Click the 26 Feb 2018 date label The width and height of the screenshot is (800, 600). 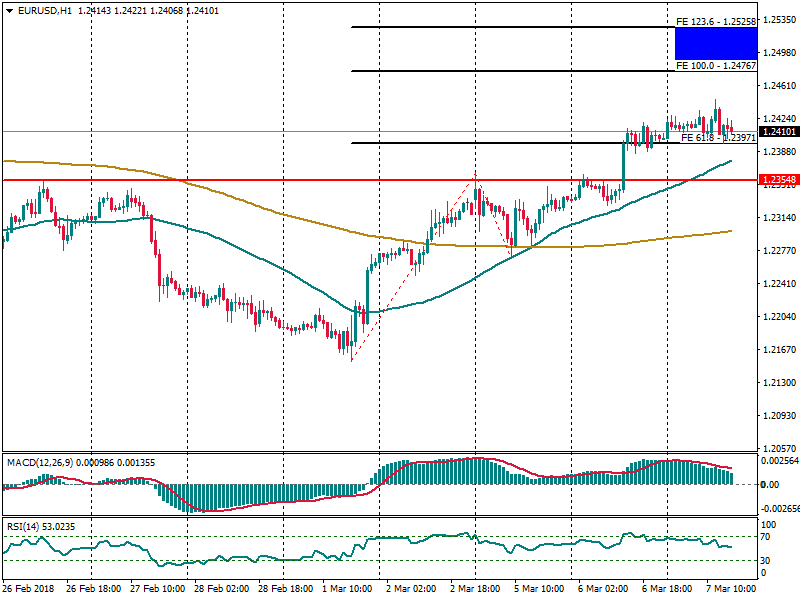point(30,589)
